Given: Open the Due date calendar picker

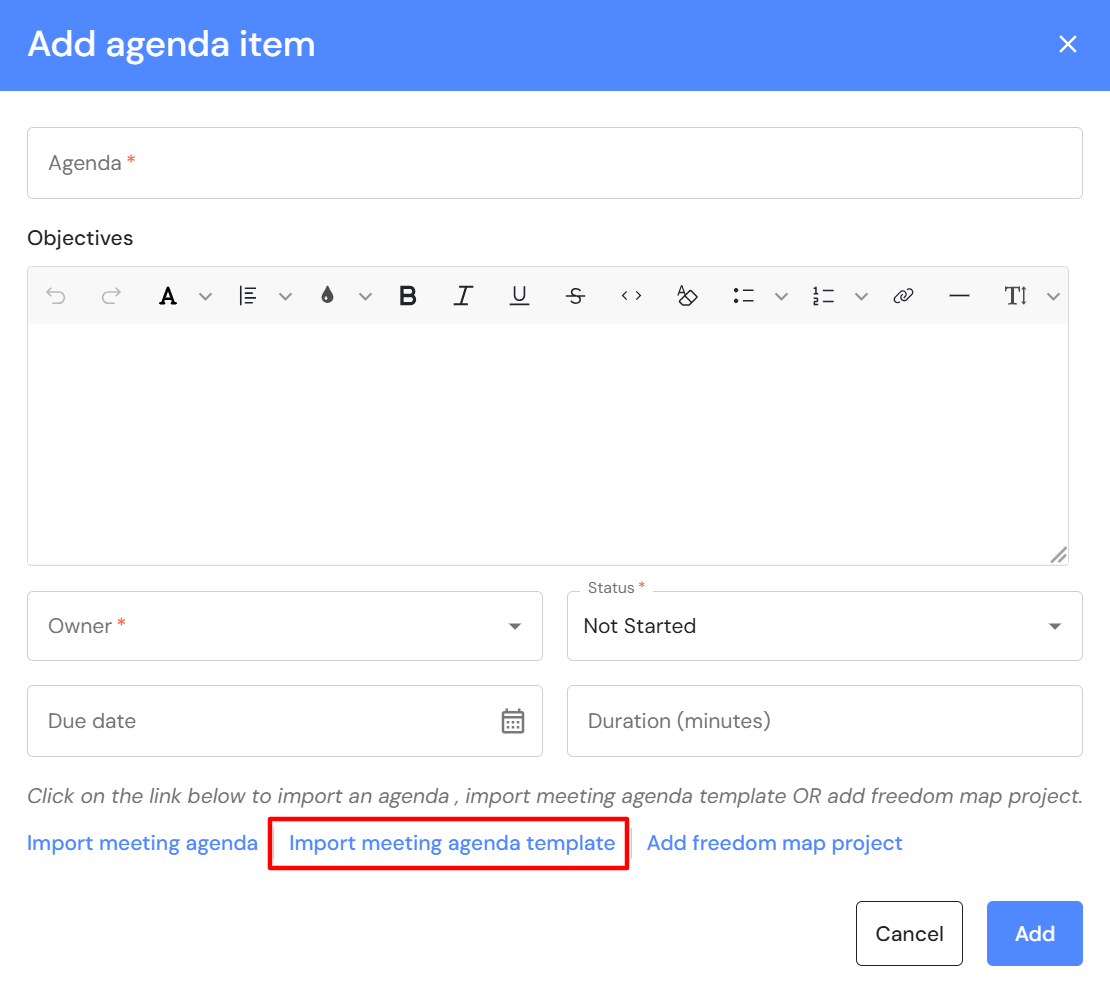Looking at the screenshot, I should [x=513, y=721].
